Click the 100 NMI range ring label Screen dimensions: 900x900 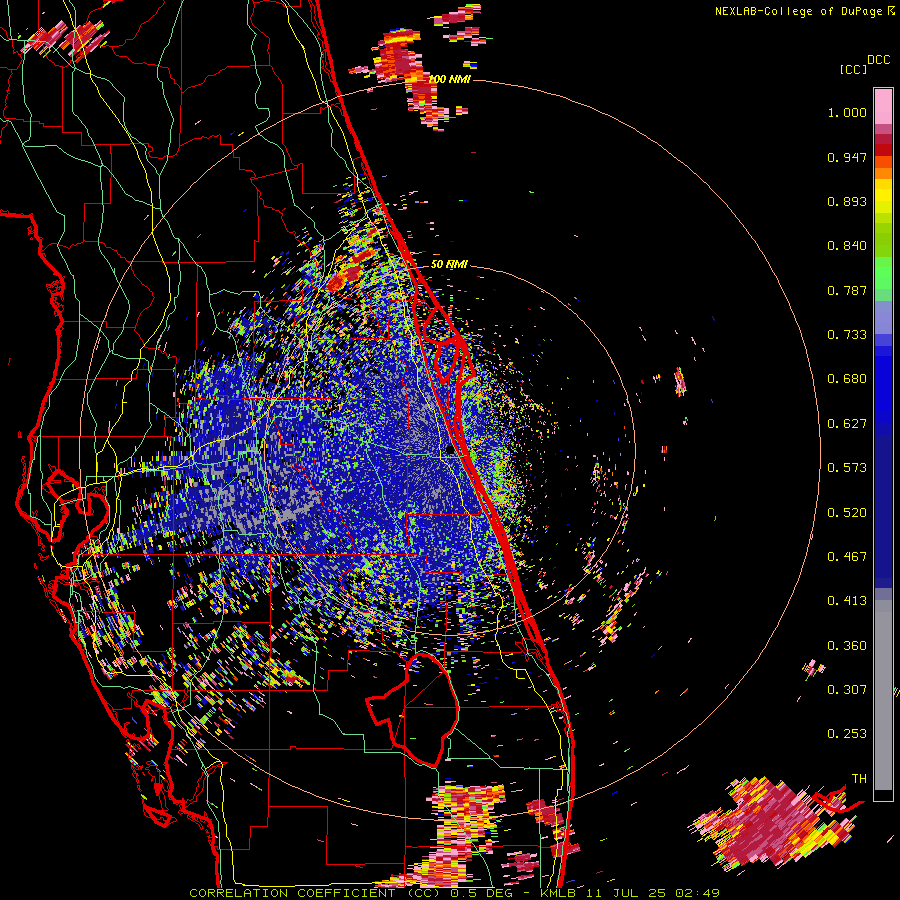449,79
